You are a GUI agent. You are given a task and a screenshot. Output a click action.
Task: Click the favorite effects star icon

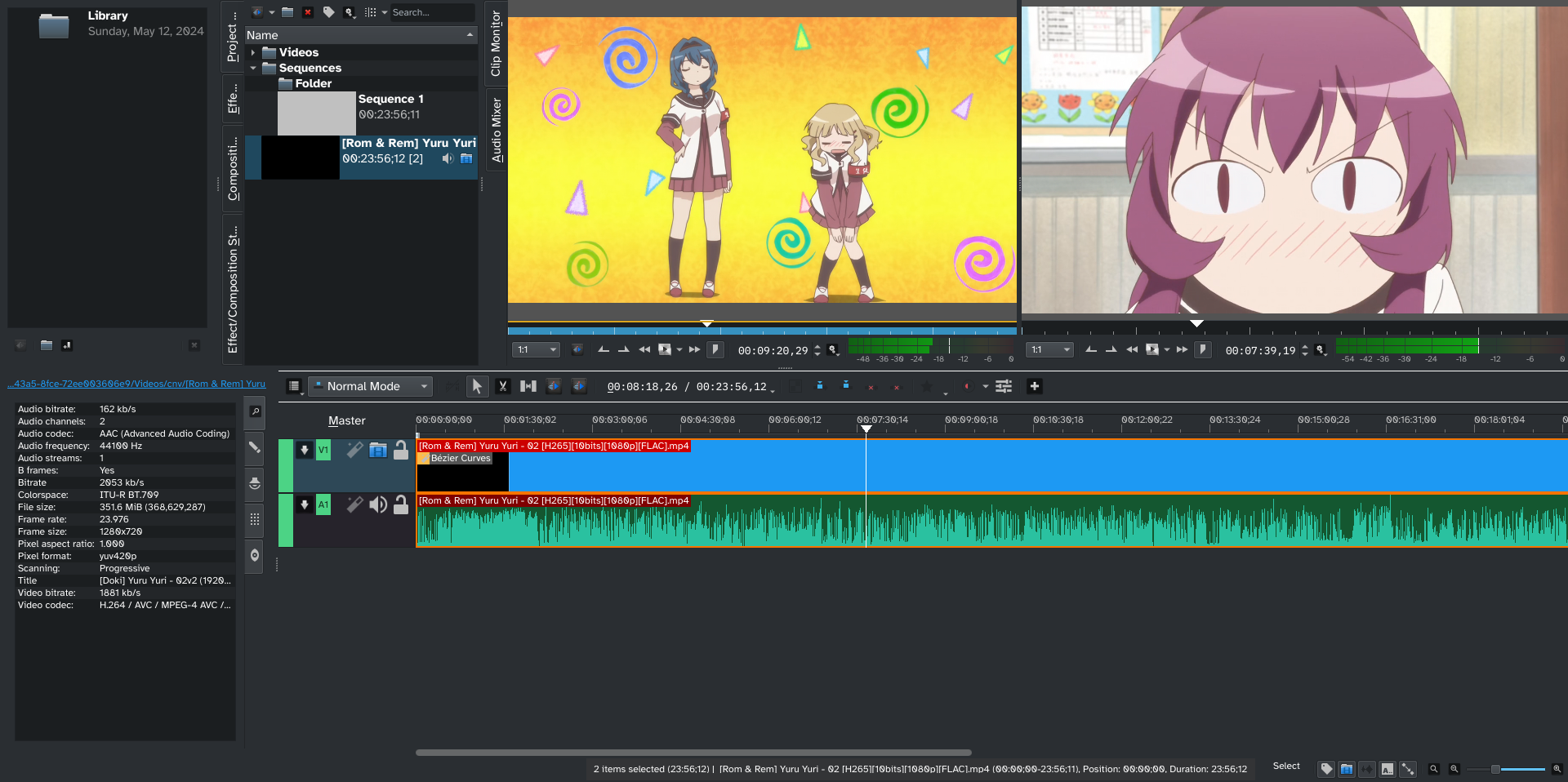point(927,386)
